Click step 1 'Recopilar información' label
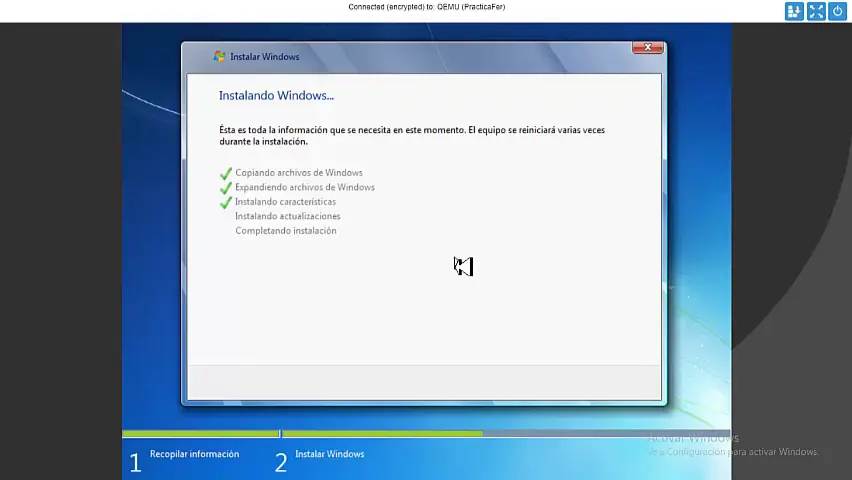 pyautogui.click(x=195, y=454)
